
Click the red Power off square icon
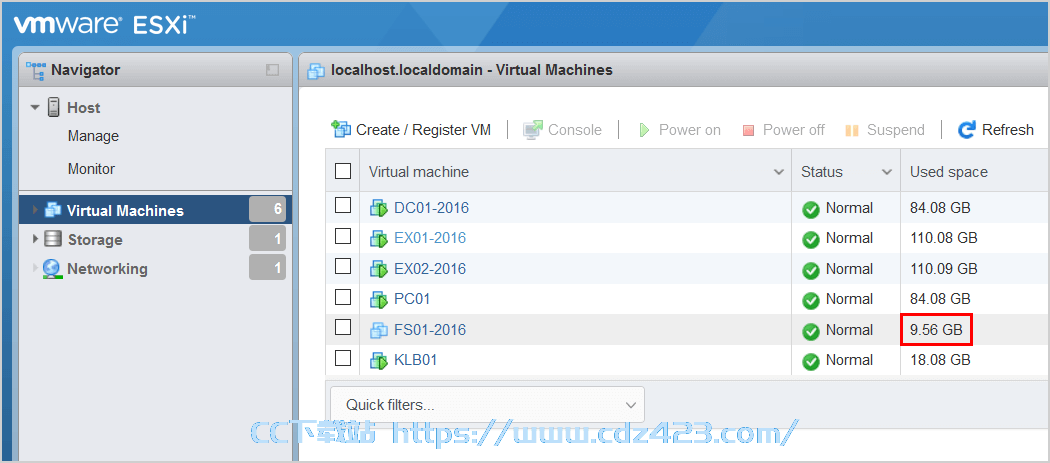tap(749, 130)
